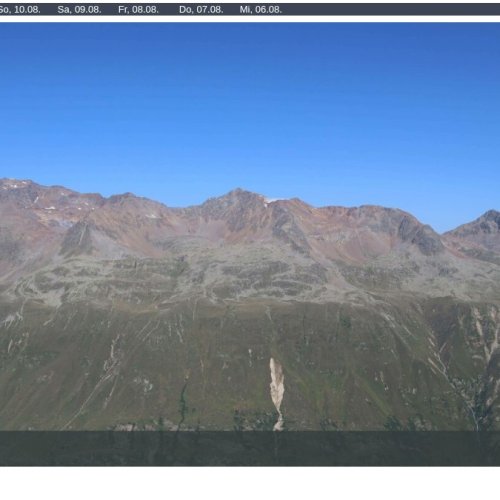
Task: Choose the Mi. 06.08. date tab
Action: pyautogui.click(x=261, y=10)
